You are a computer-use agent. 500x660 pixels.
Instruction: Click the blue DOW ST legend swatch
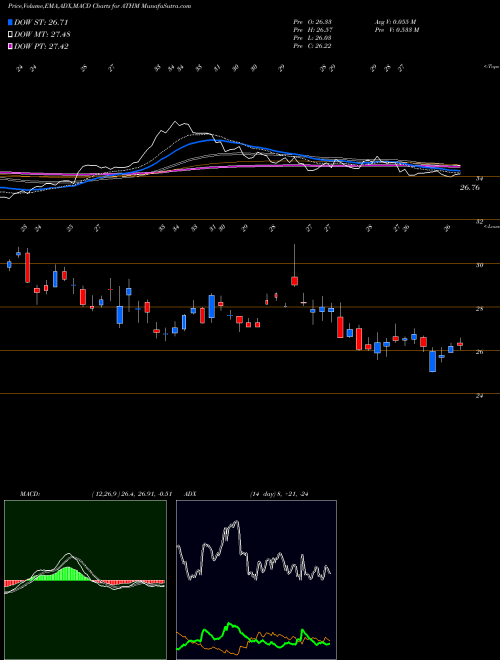click(x=10, y=22)
